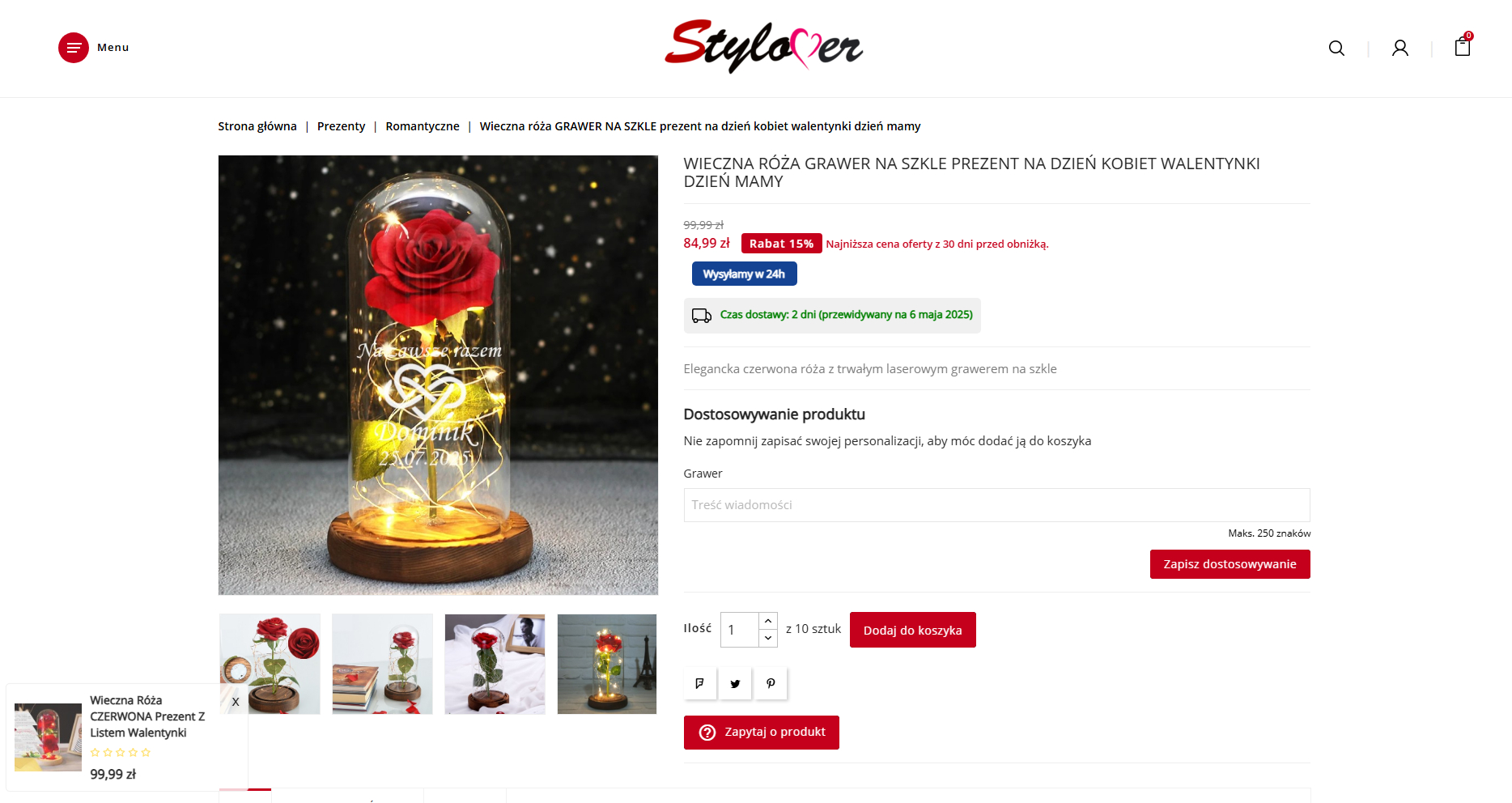Screen dimensions: 1512x803
Task: Share product via Pinterest icon
Action: click(x=771, y=683)
